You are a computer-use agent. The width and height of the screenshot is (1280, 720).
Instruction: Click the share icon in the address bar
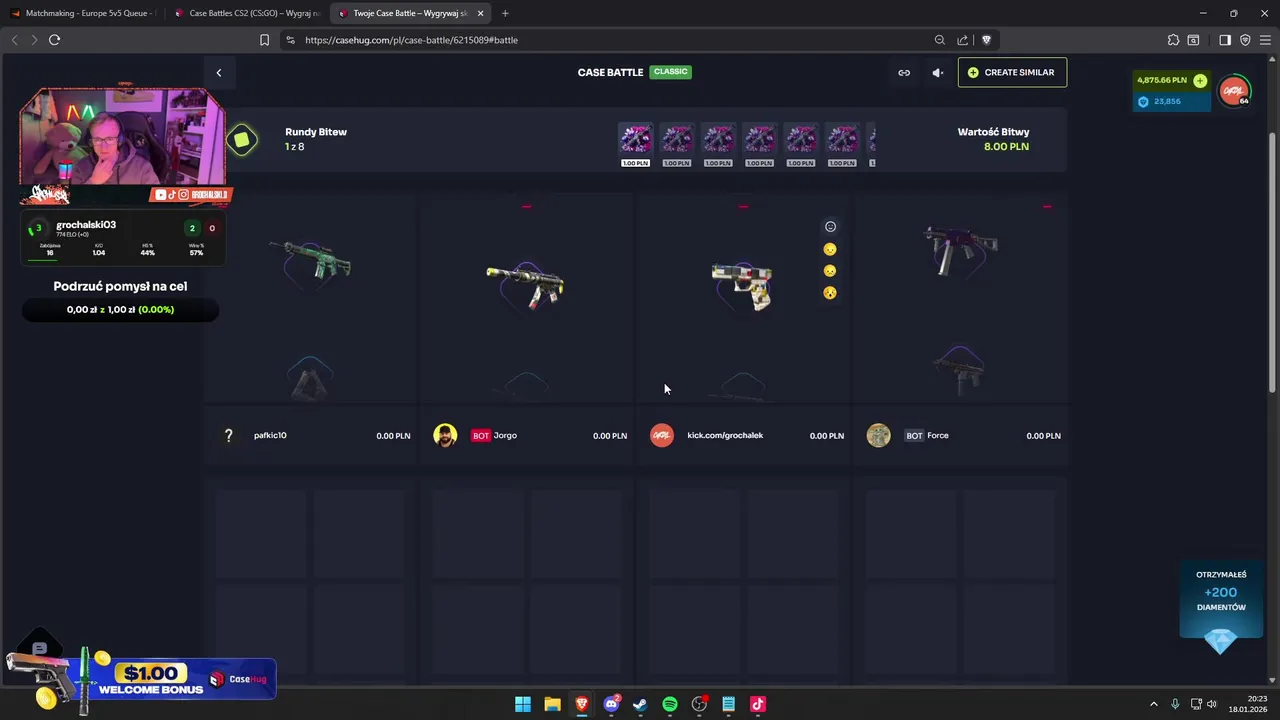pyautogui.click(x=963, y=40)
